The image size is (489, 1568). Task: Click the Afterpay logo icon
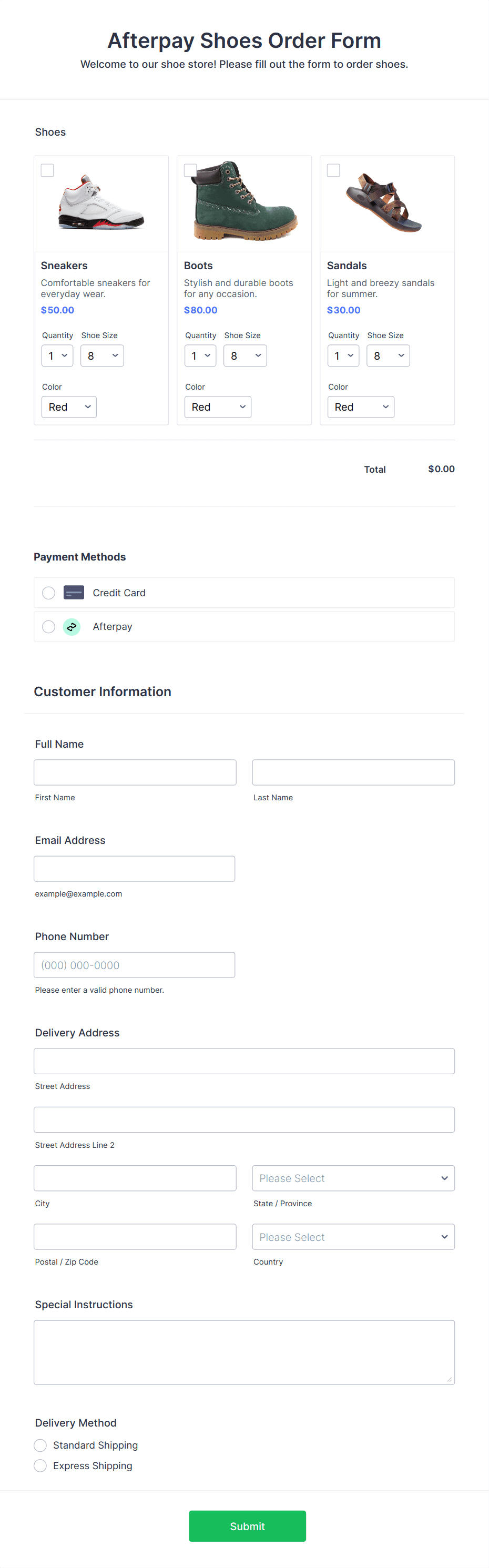[x=72, y=626]
